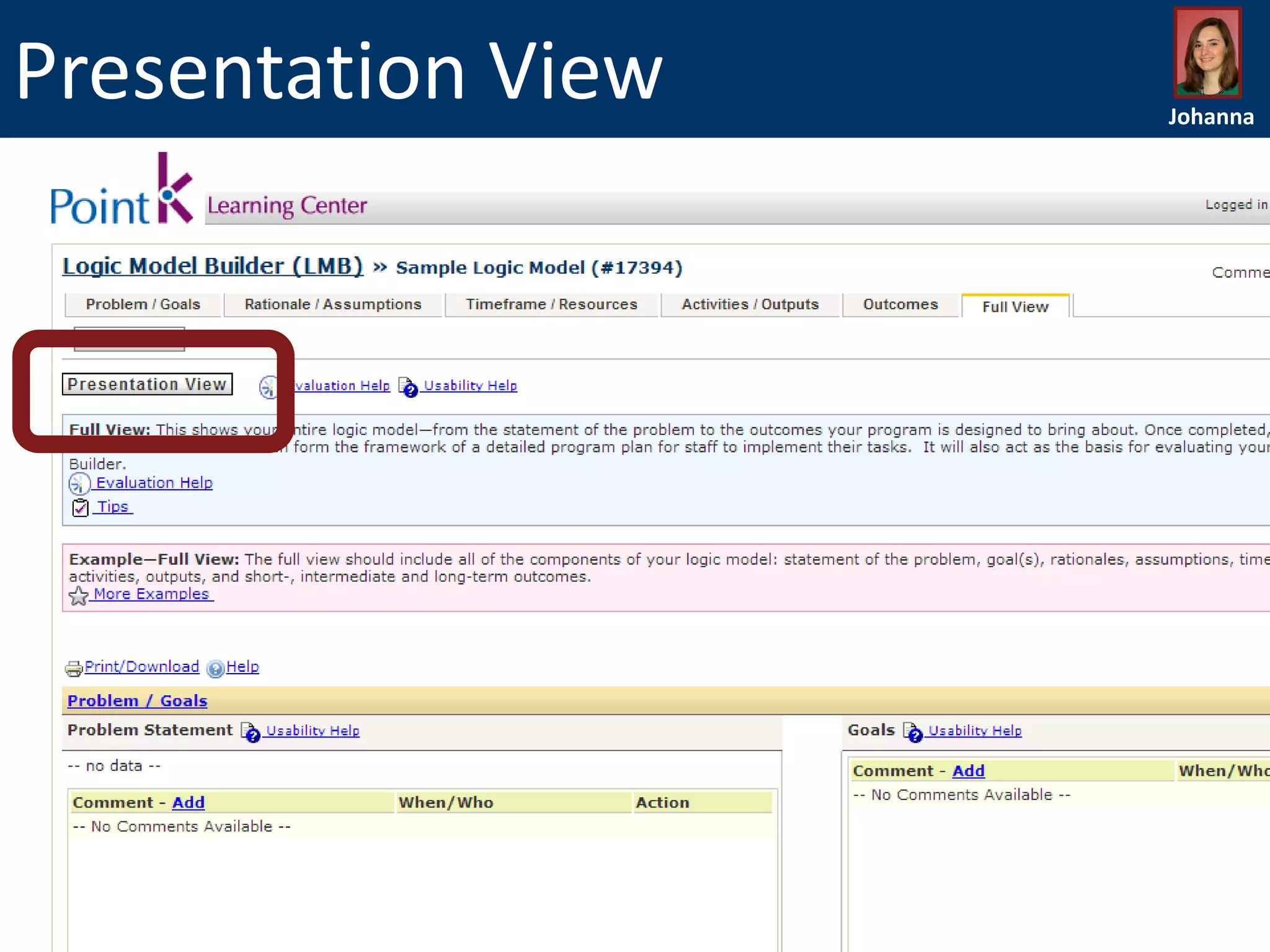Viewport: 1270px width, 952px height.
Task: Click the printer icon beside Print/Download
Action: tap(74, 668)
